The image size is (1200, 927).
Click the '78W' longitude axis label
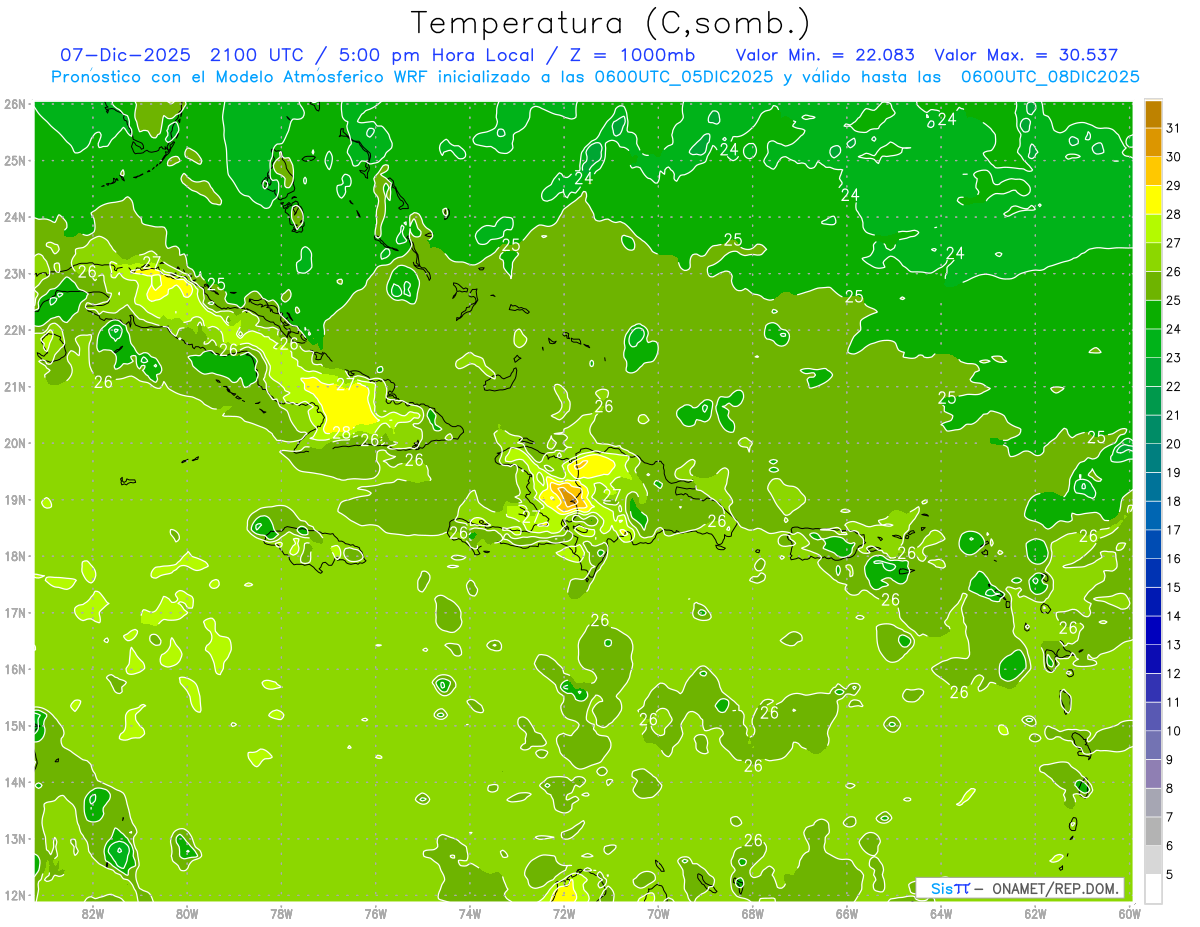tap(281, 913)
